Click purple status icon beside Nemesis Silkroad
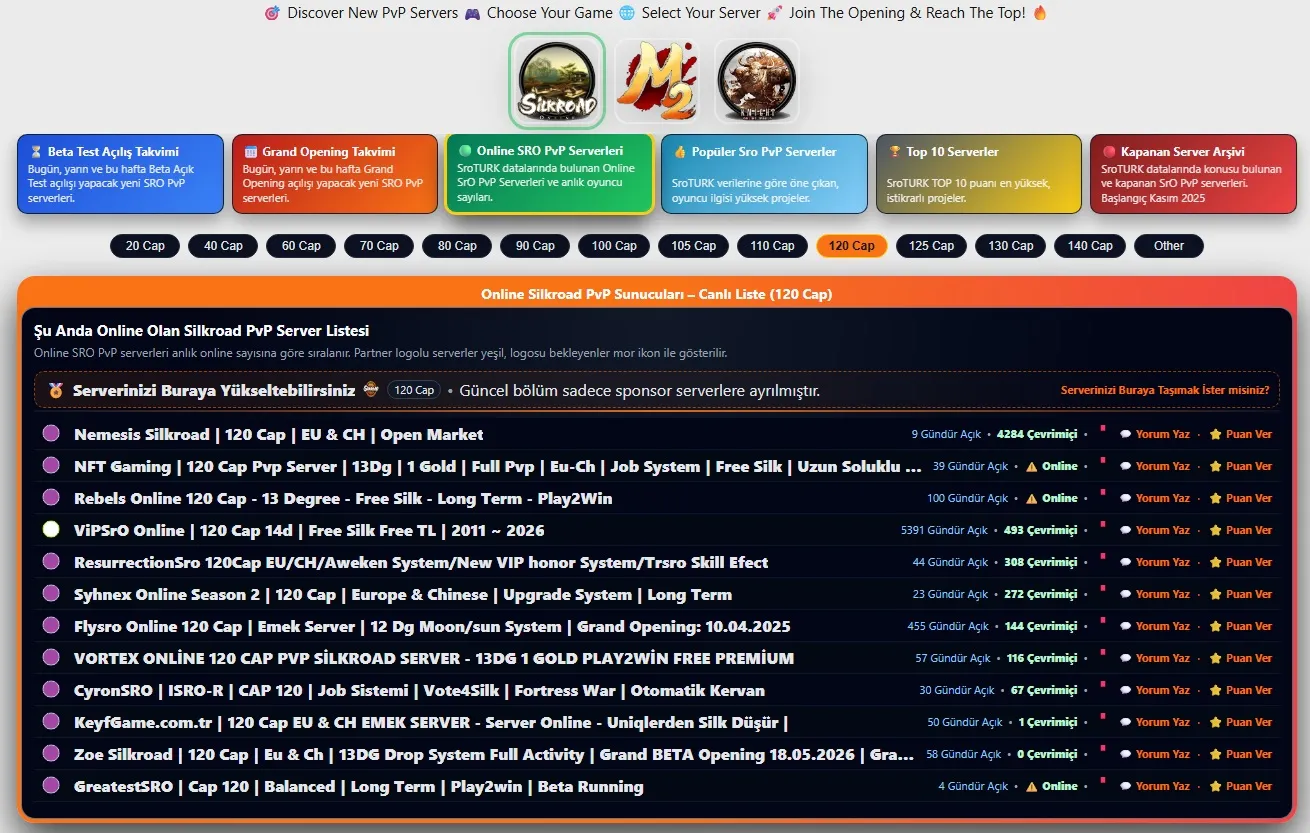The image size is (1310, 833). tap(51, 434)
